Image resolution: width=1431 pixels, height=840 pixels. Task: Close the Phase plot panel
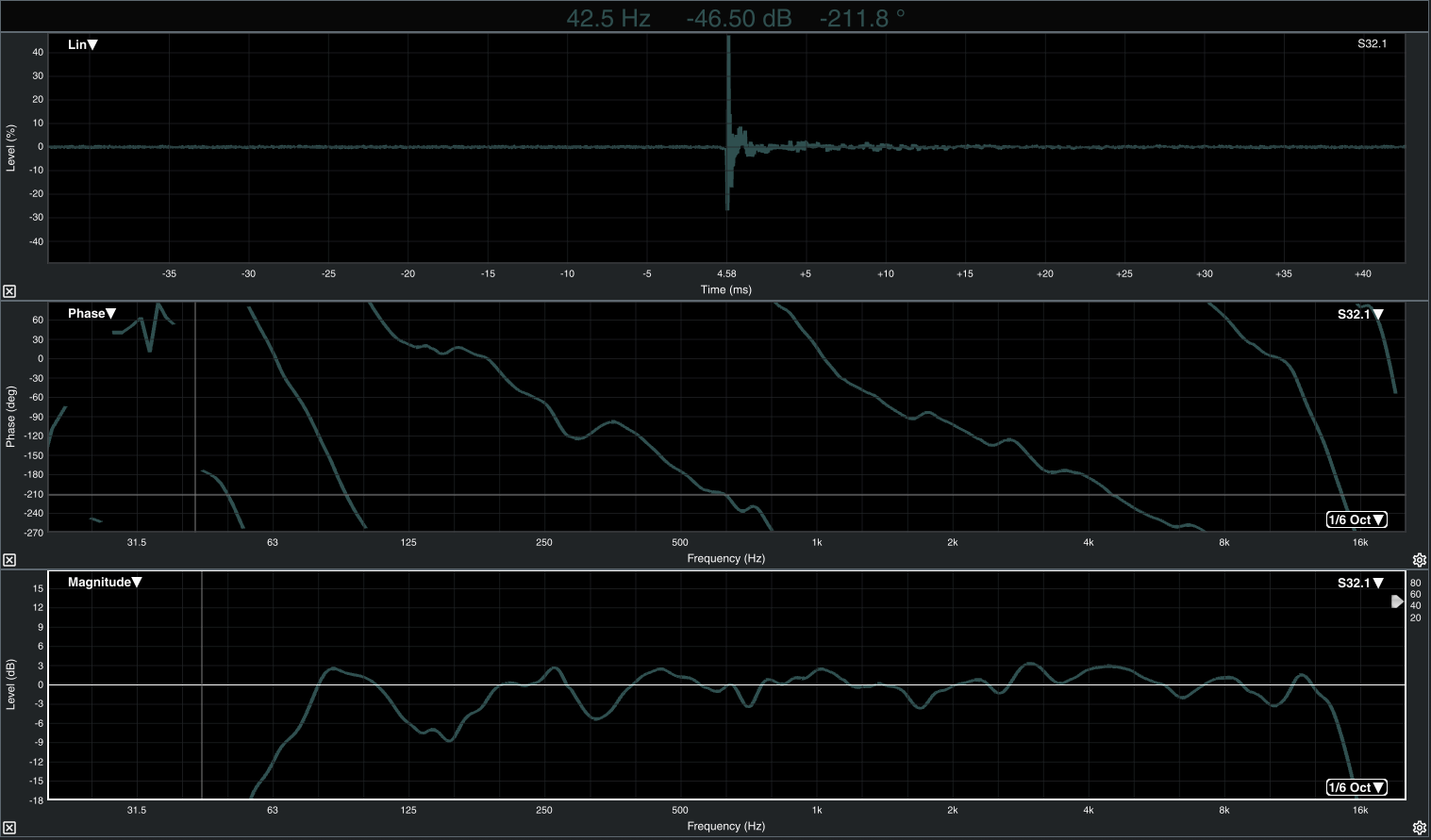click(x=8, y=560)
